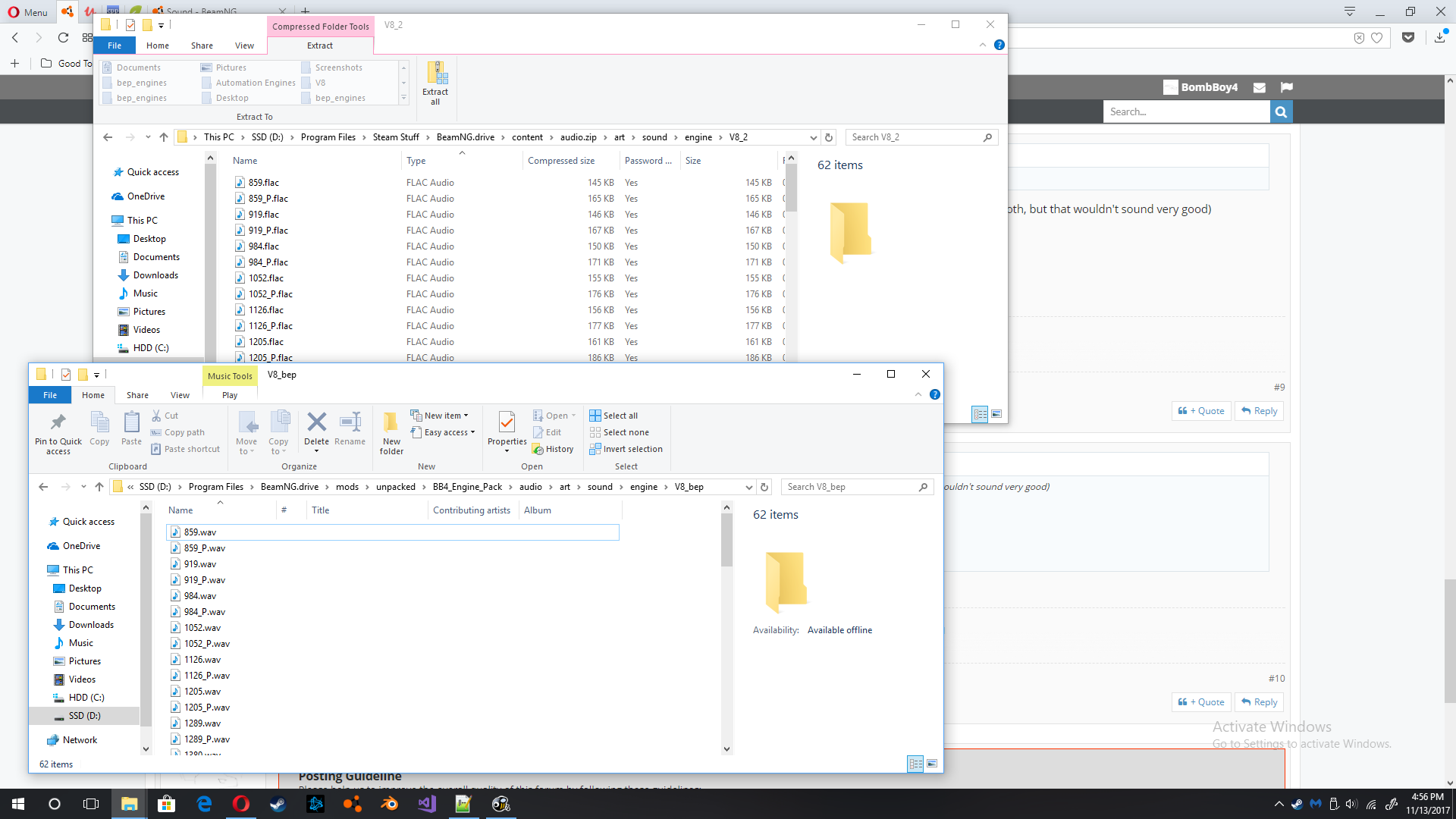Click + Quote on post #10
The image size is (1456, 819).
[x=1201, y=702]
